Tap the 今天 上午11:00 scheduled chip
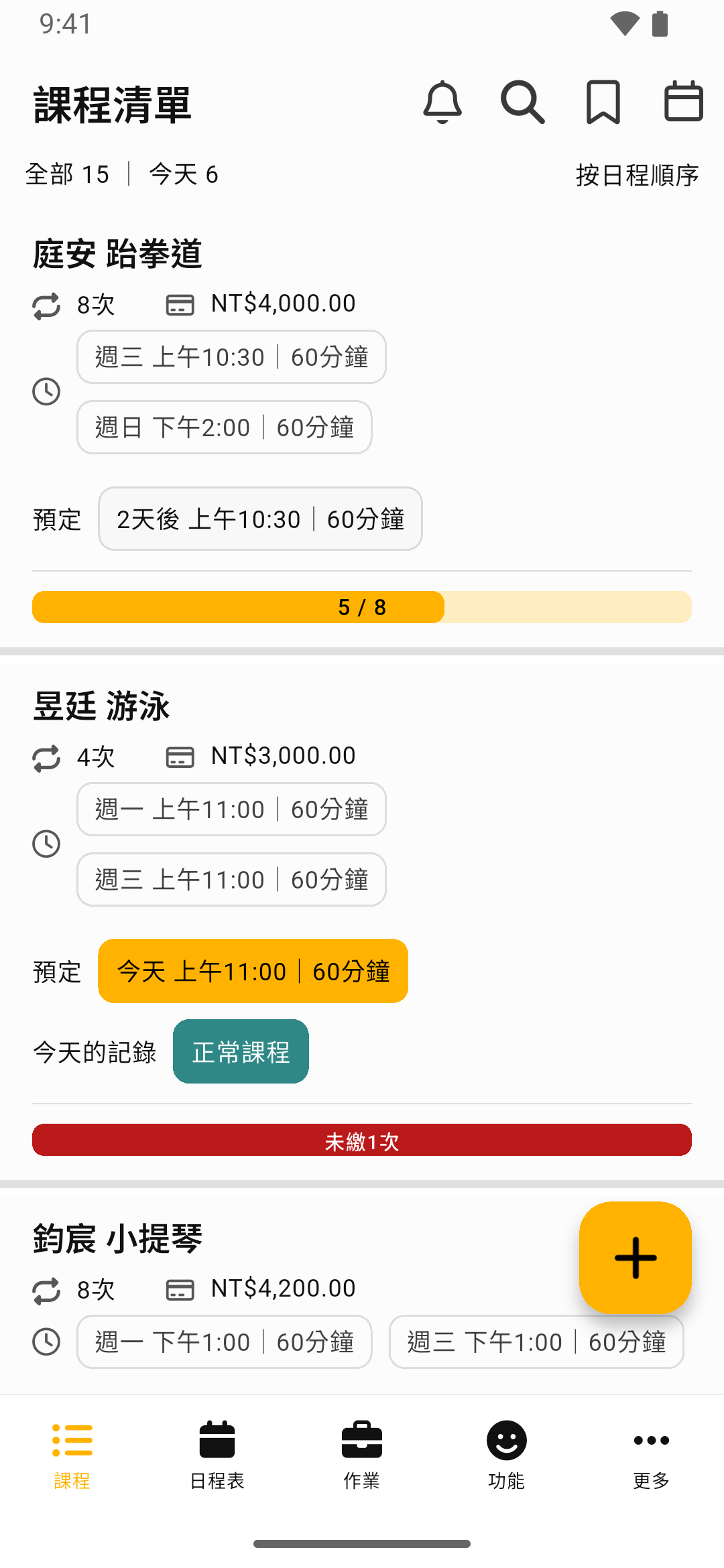 (x=253, y=971)
